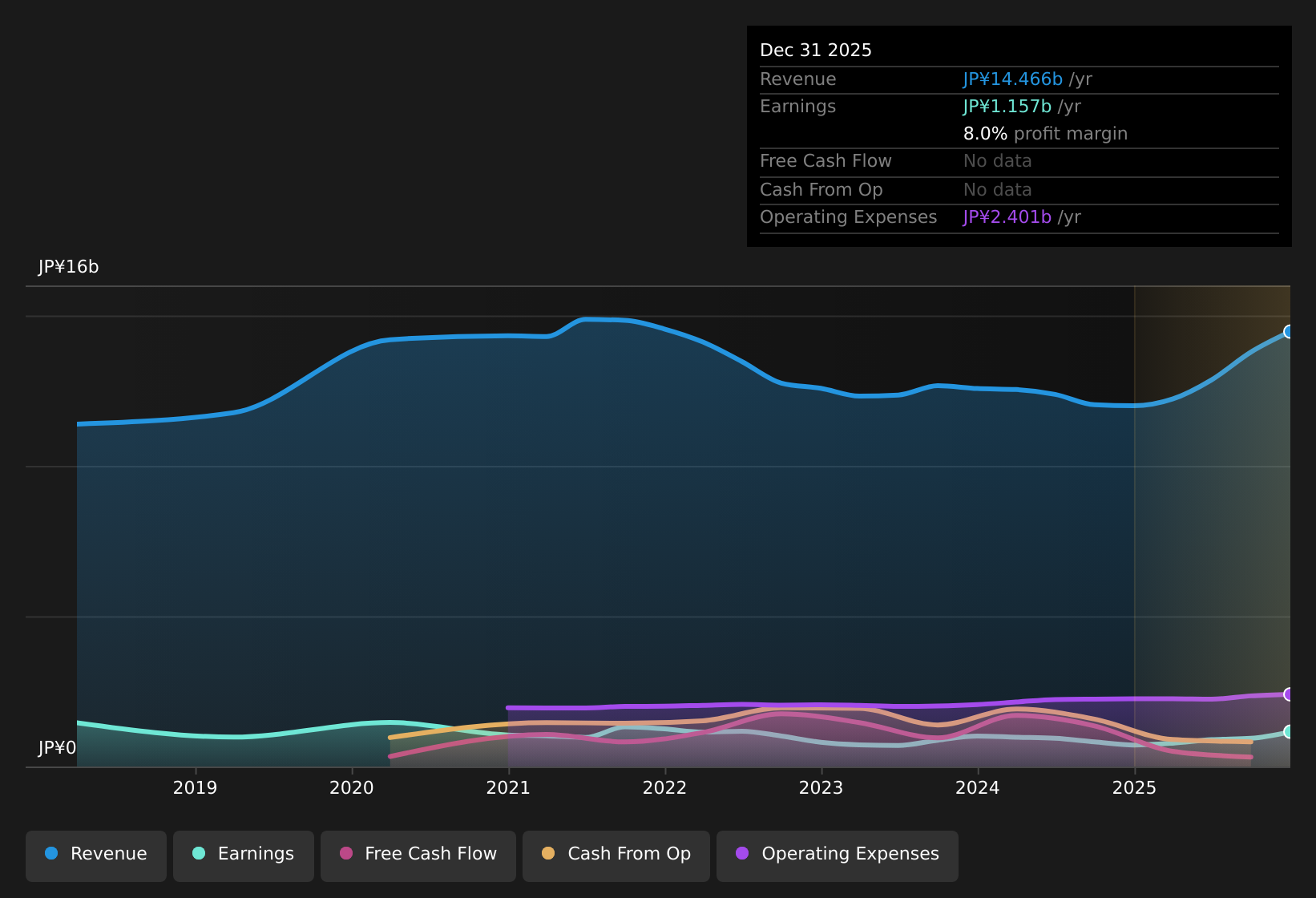Click the JP¥14.466b revenue value

[x=1011, y=79]
